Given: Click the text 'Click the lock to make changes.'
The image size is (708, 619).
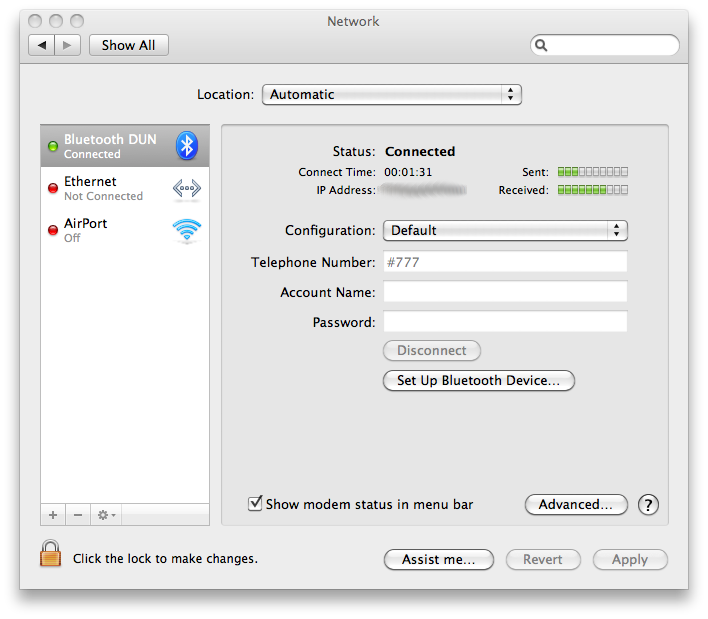Looking at the screenshot, I should [165, 559].
